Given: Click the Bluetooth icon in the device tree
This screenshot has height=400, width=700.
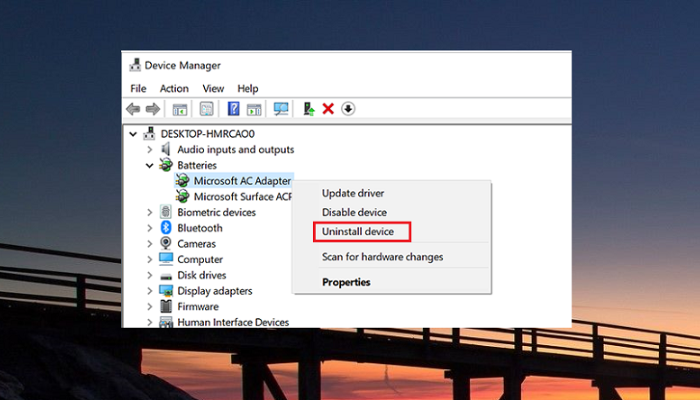Looking at the screenshot, I should pos(166,228).
